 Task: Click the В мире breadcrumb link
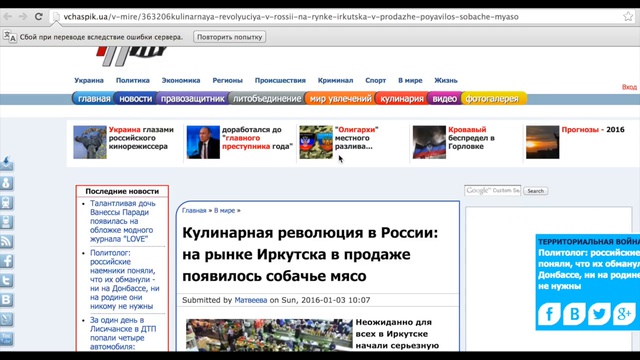(x=224, y=211)
